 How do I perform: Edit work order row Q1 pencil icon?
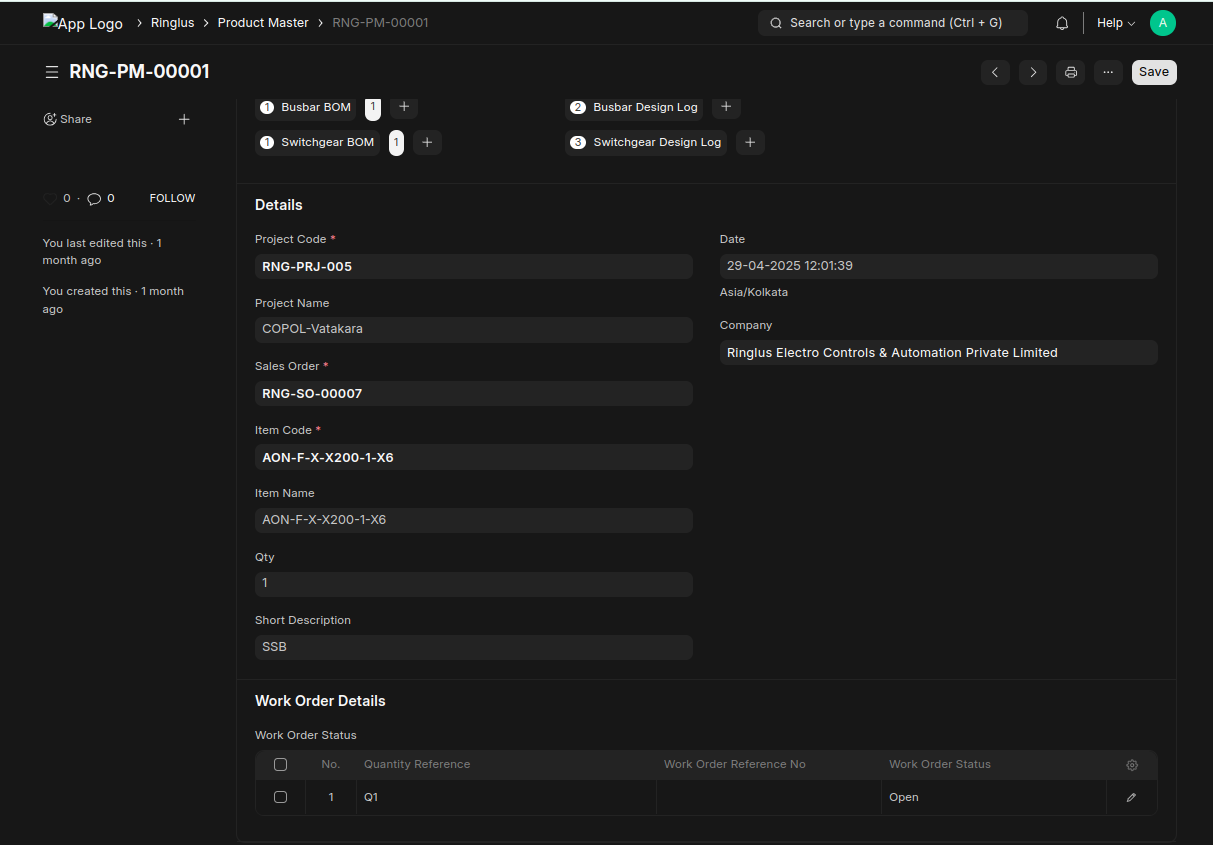point(1131,797)
